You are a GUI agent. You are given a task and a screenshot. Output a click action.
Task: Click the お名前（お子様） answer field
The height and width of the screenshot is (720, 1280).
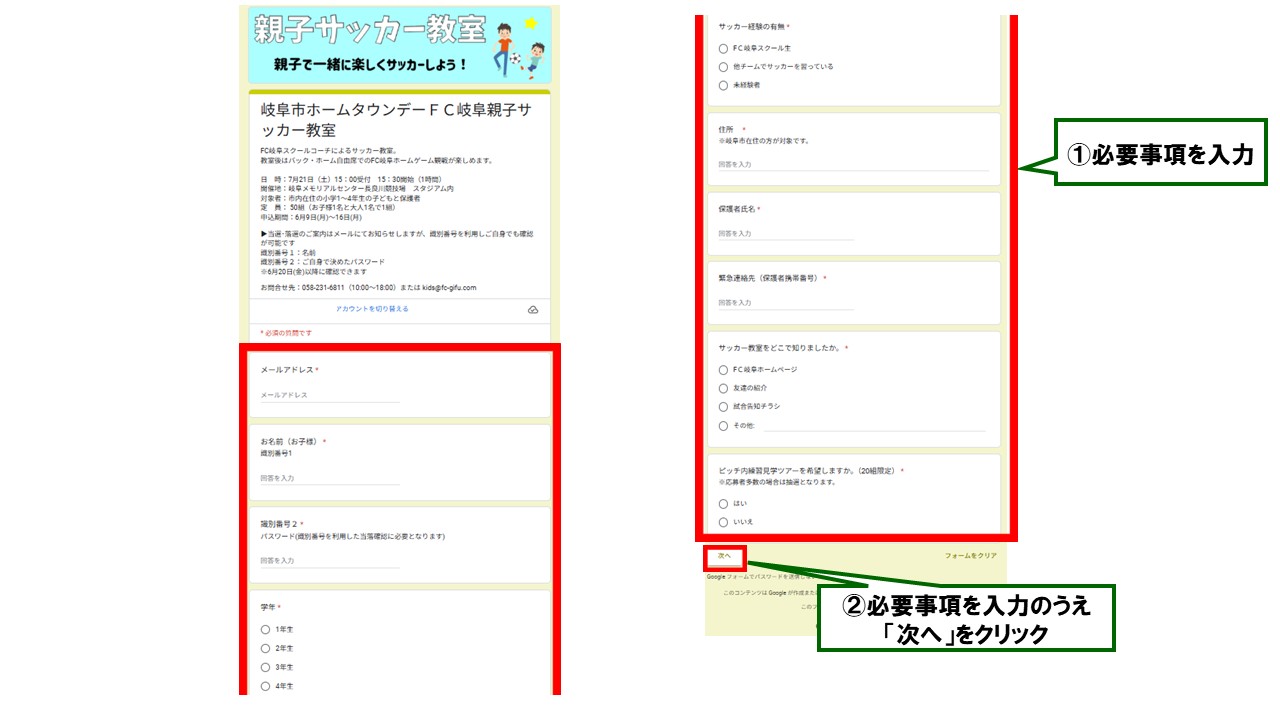(329, 478)
